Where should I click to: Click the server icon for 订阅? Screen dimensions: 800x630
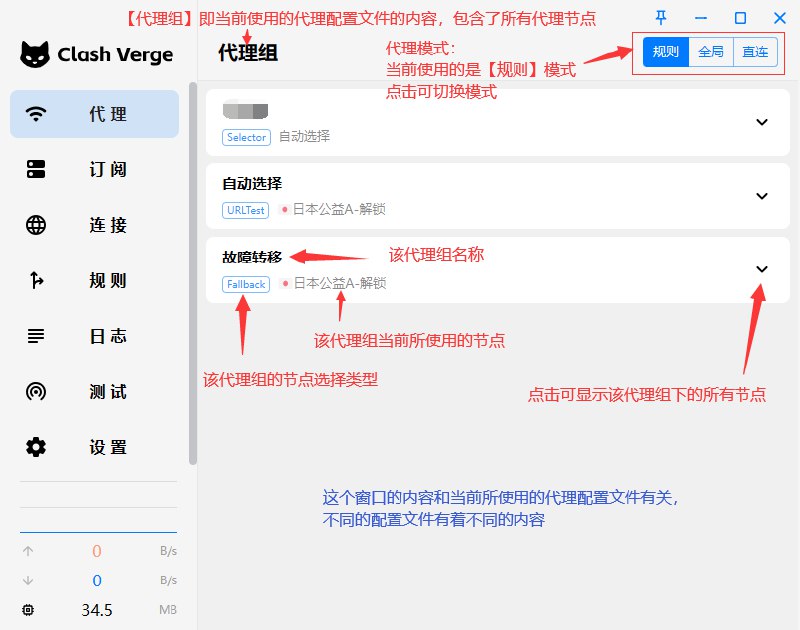pos(36,170)
